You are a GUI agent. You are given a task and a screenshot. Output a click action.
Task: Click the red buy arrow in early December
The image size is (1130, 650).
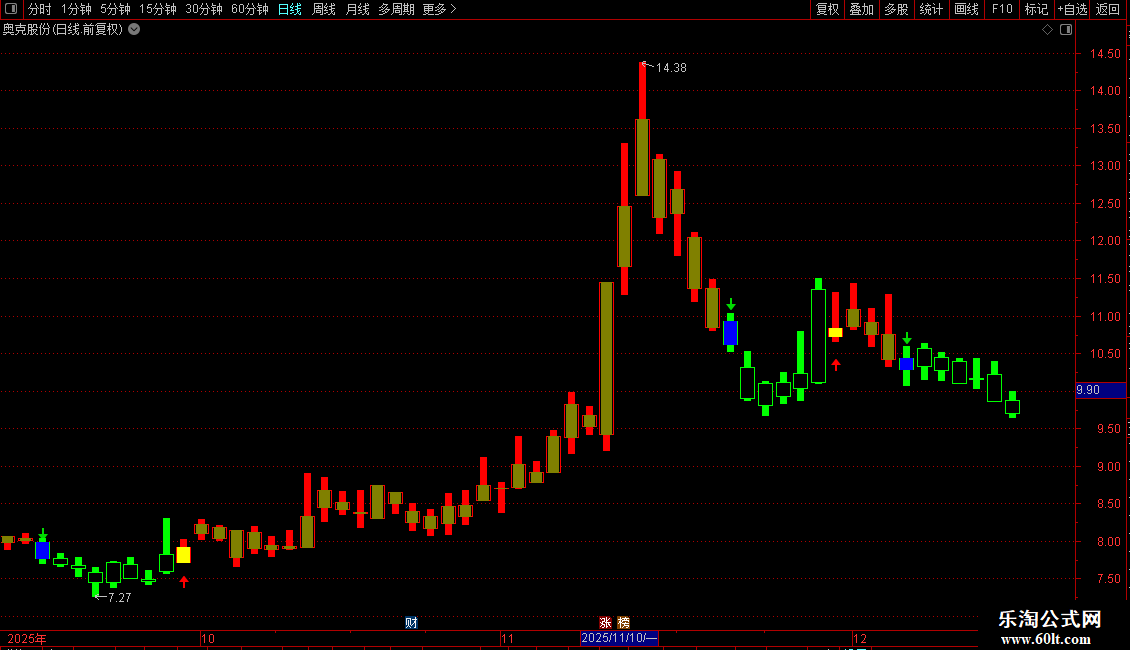coord(836,365)
